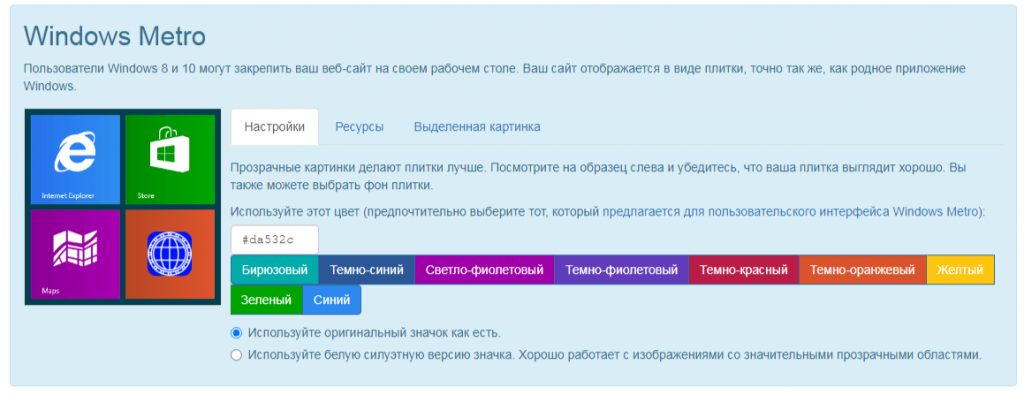
Task: Switch to the Ресурсы tab
Action: (359, 127)
